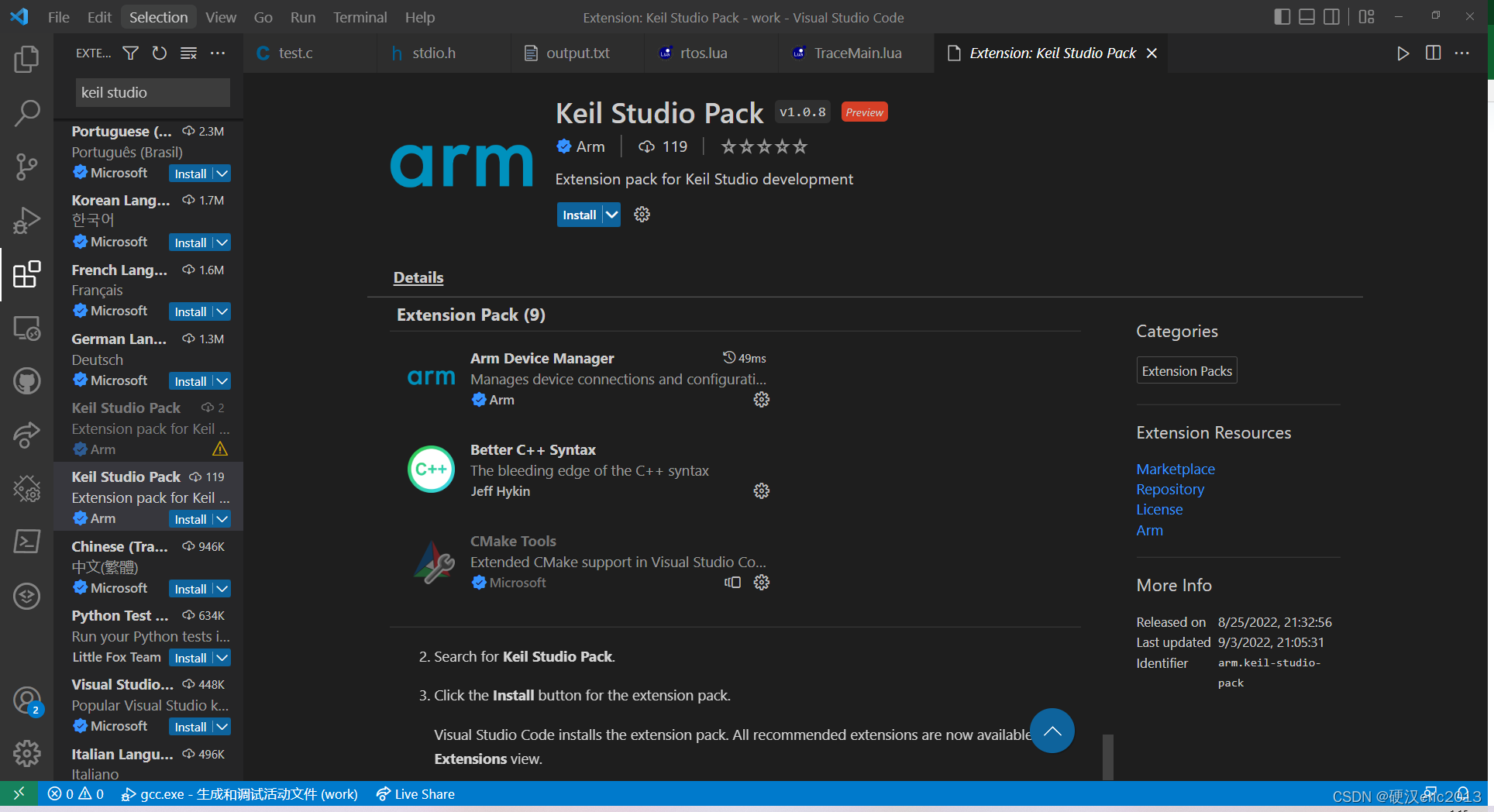Run the extension with play icon
Image resolution: width=1494 pixels, height=812 pixels.
coord(1403,53)
